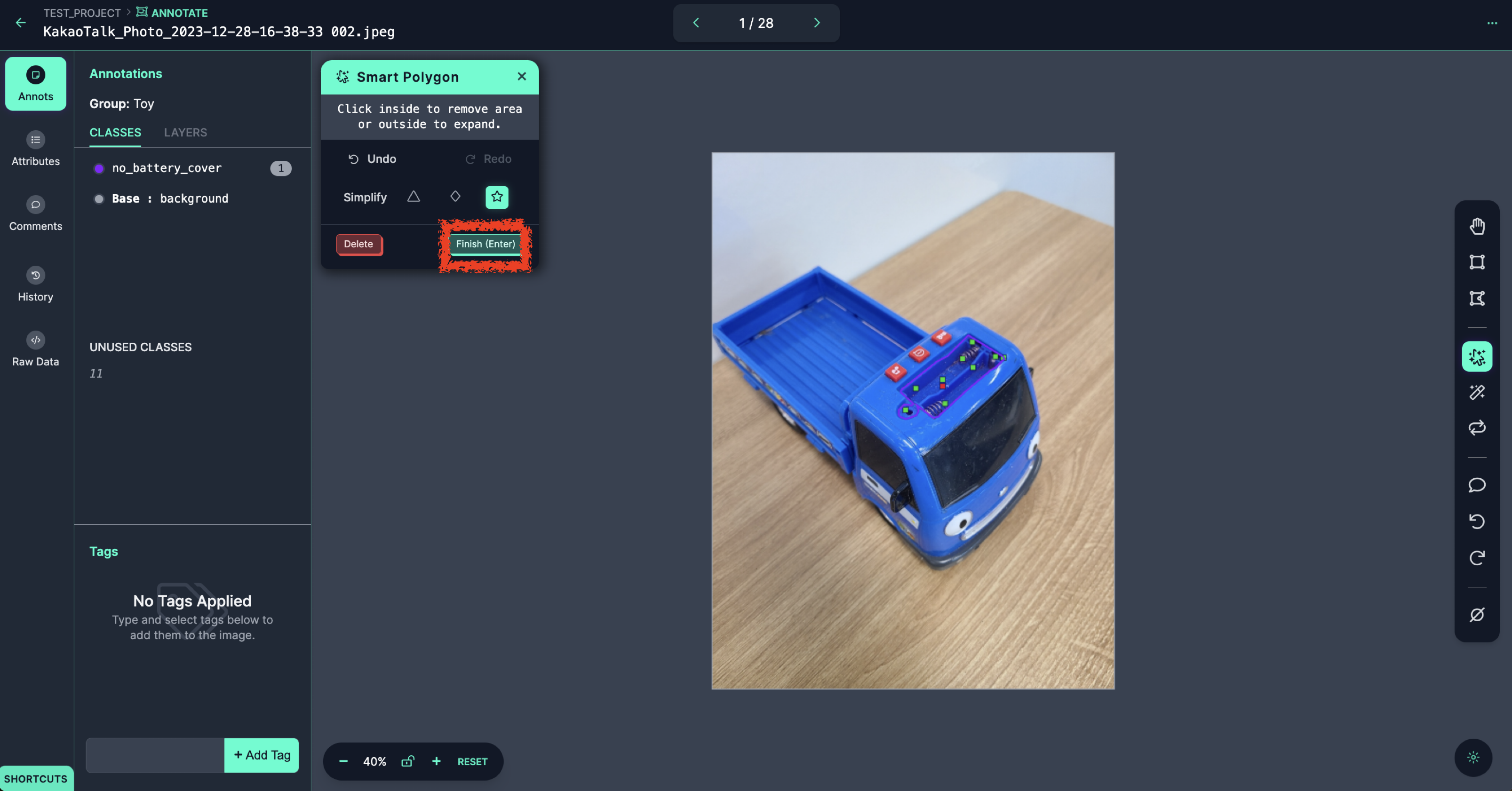The width and height of the screenshot is (1512, 791).
Task: Toggle visibility of Base background class
Action: 99,199
